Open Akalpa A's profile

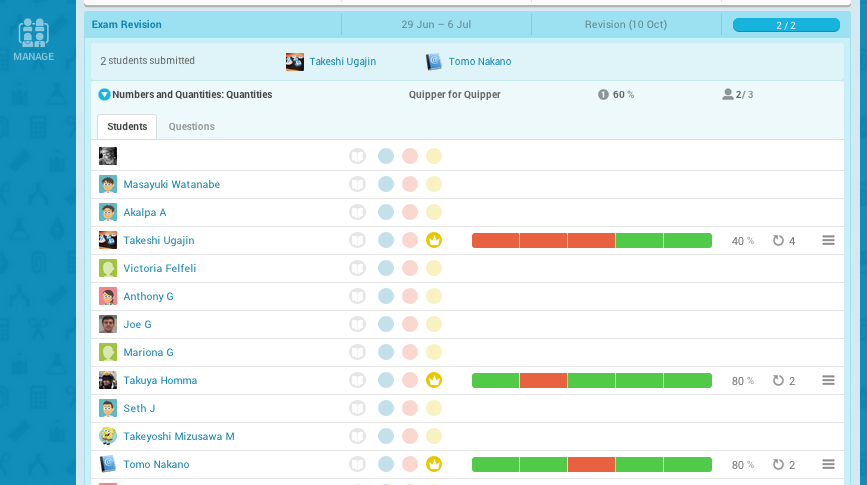point(144,212)
